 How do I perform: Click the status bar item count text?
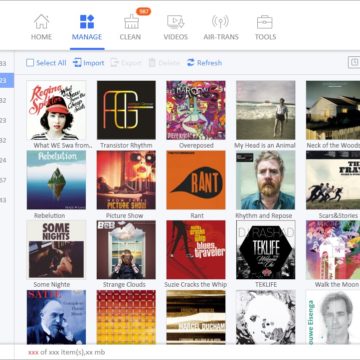pyautogui.click(x=66, y=352)
